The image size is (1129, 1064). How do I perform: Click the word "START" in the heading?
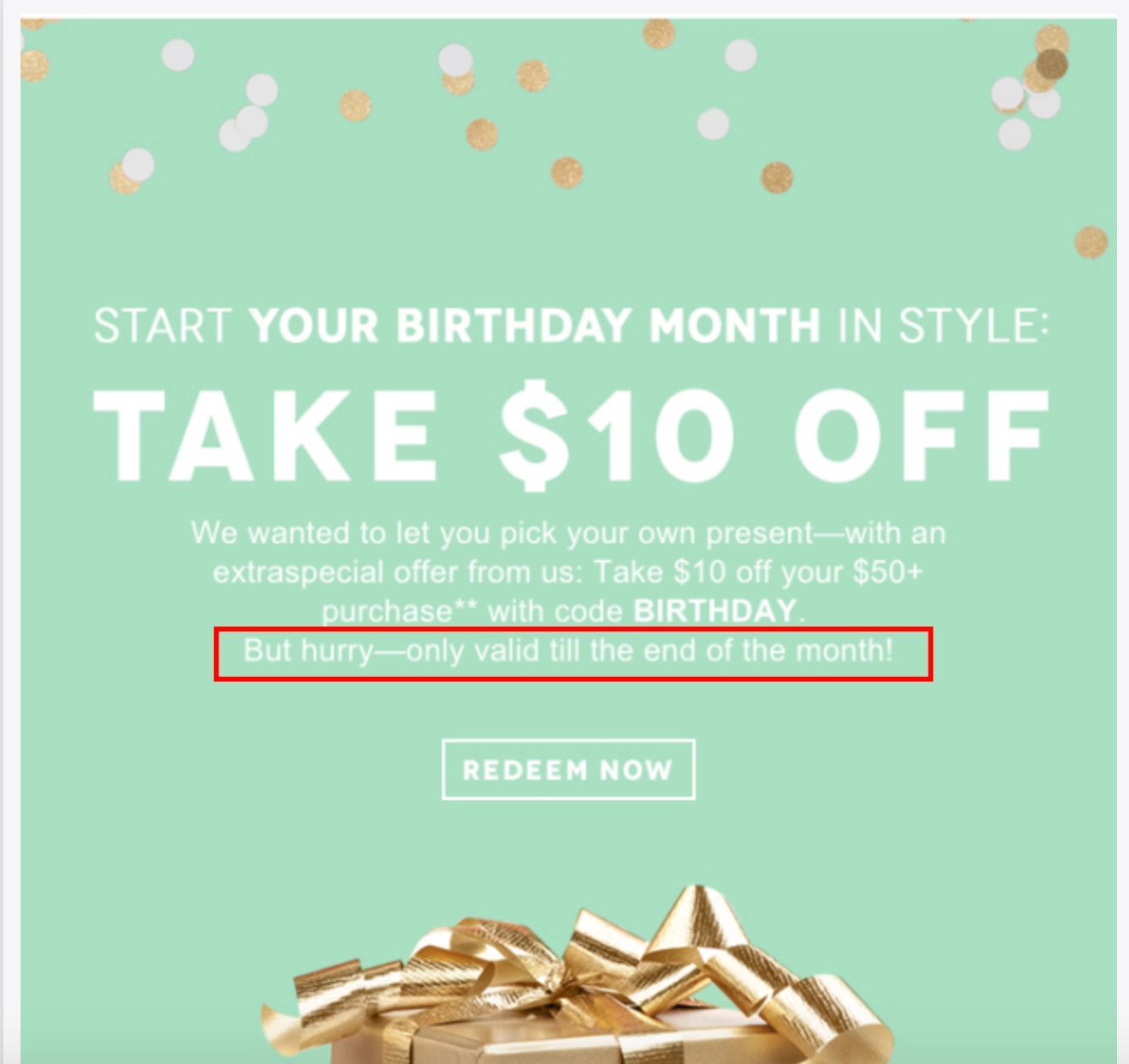[x=162, y=326]
